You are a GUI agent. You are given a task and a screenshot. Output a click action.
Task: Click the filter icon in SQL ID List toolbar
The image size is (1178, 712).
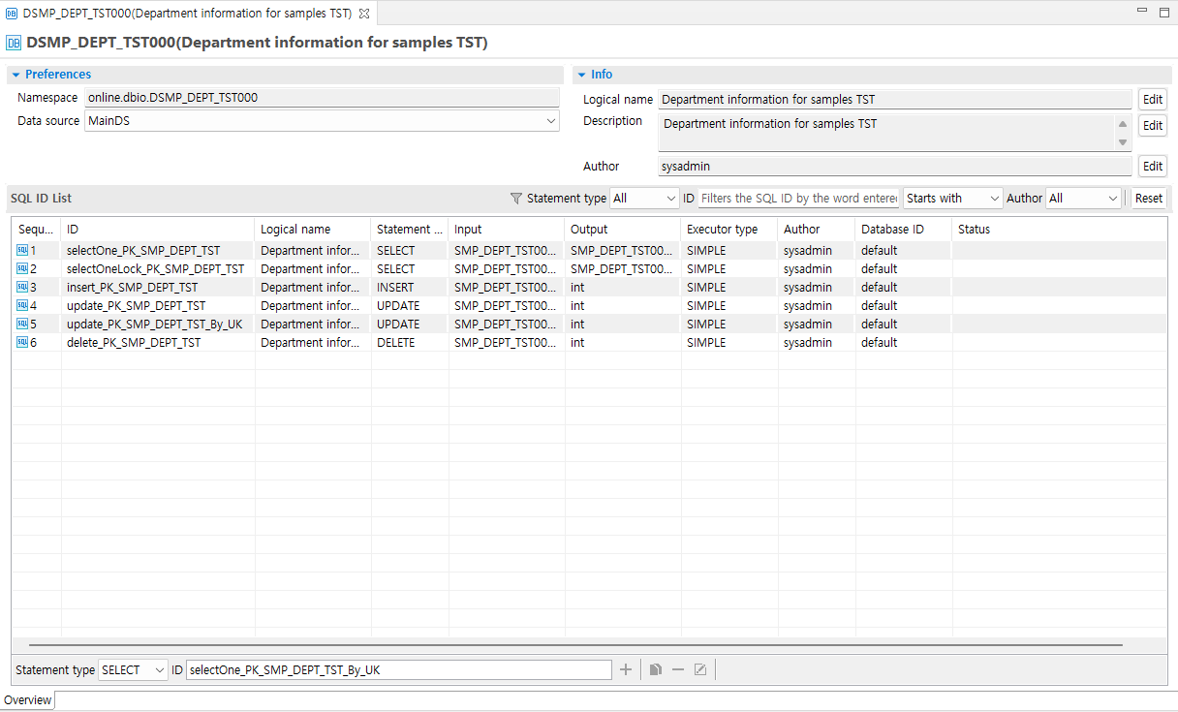[x=514, y=198]
